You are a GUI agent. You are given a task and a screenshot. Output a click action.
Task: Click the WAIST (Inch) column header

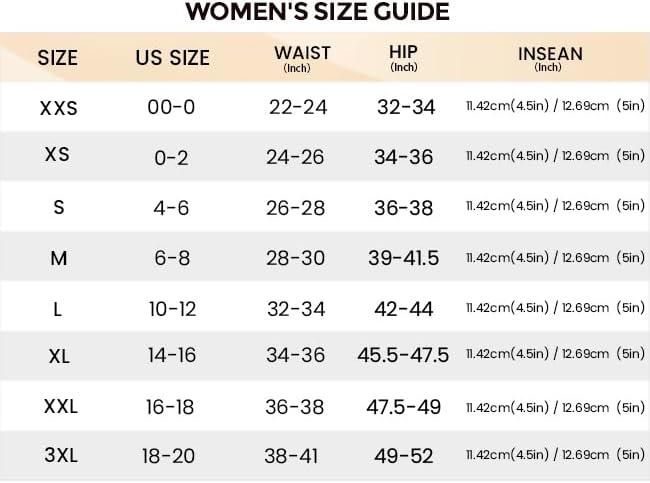(x=302, y=59)
